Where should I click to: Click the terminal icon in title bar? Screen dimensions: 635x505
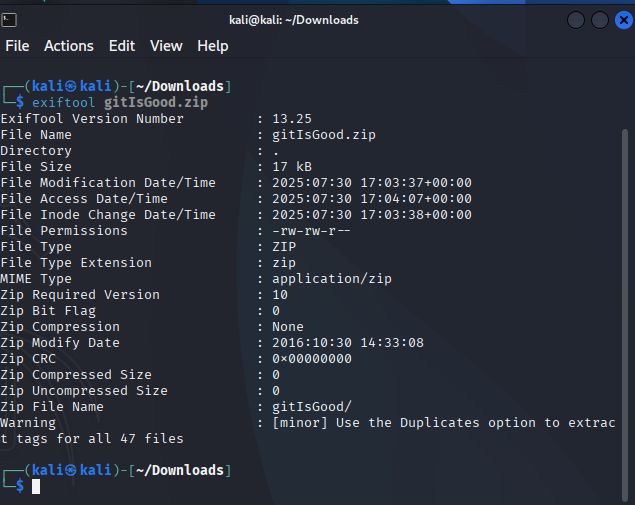click(9, 20)
